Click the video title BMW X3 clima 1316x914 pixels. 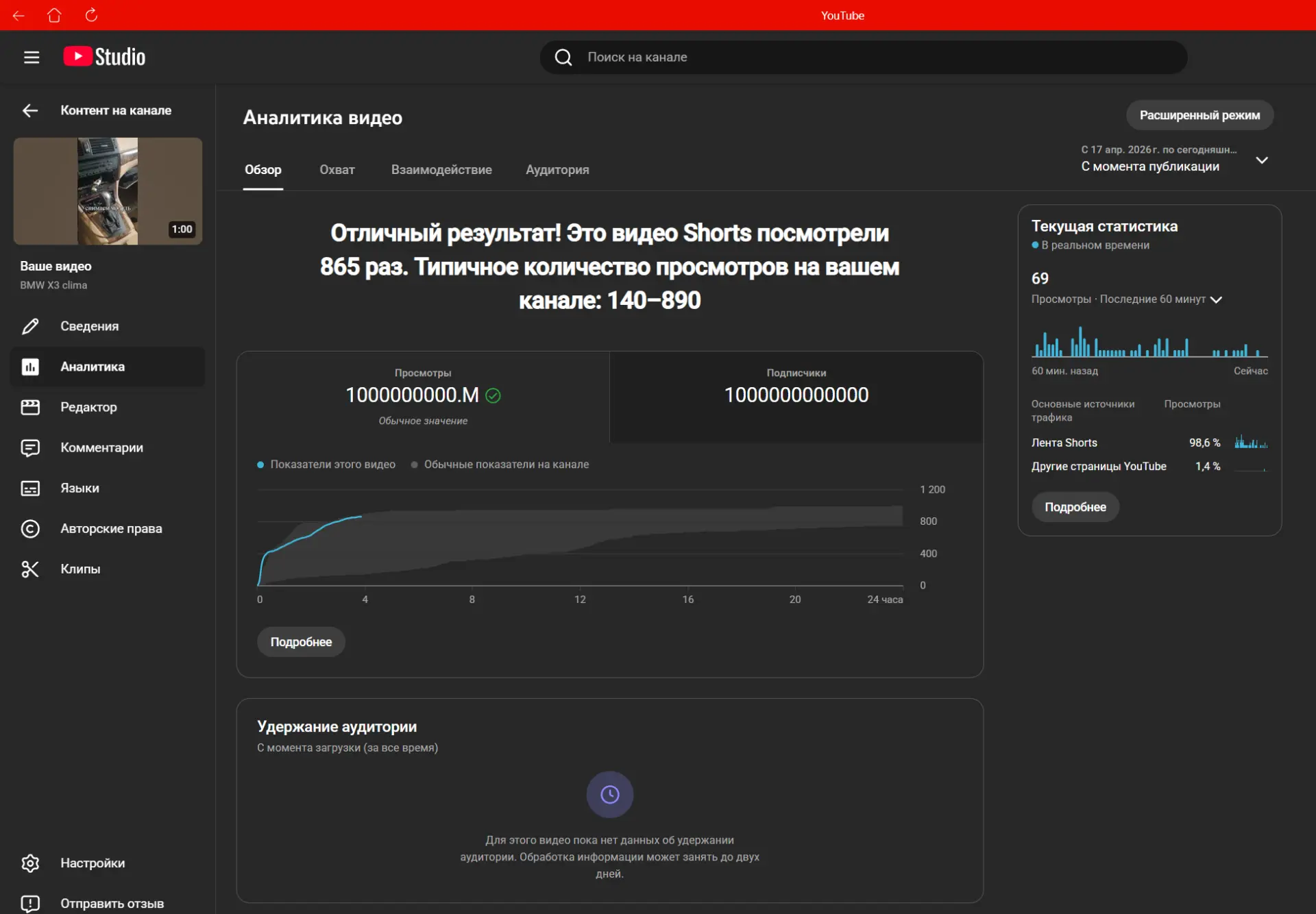coord(53,285)
